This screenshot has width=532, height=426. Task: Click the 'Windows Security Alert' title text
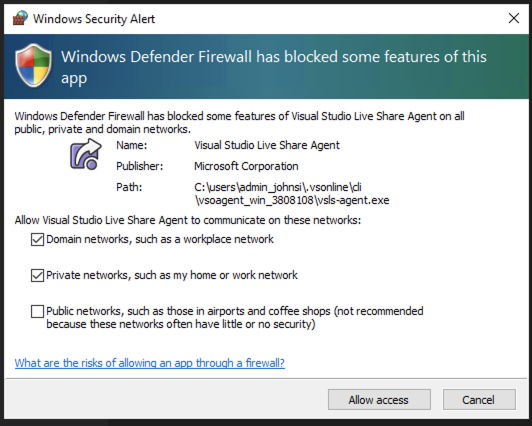click(x=94, y=19)
